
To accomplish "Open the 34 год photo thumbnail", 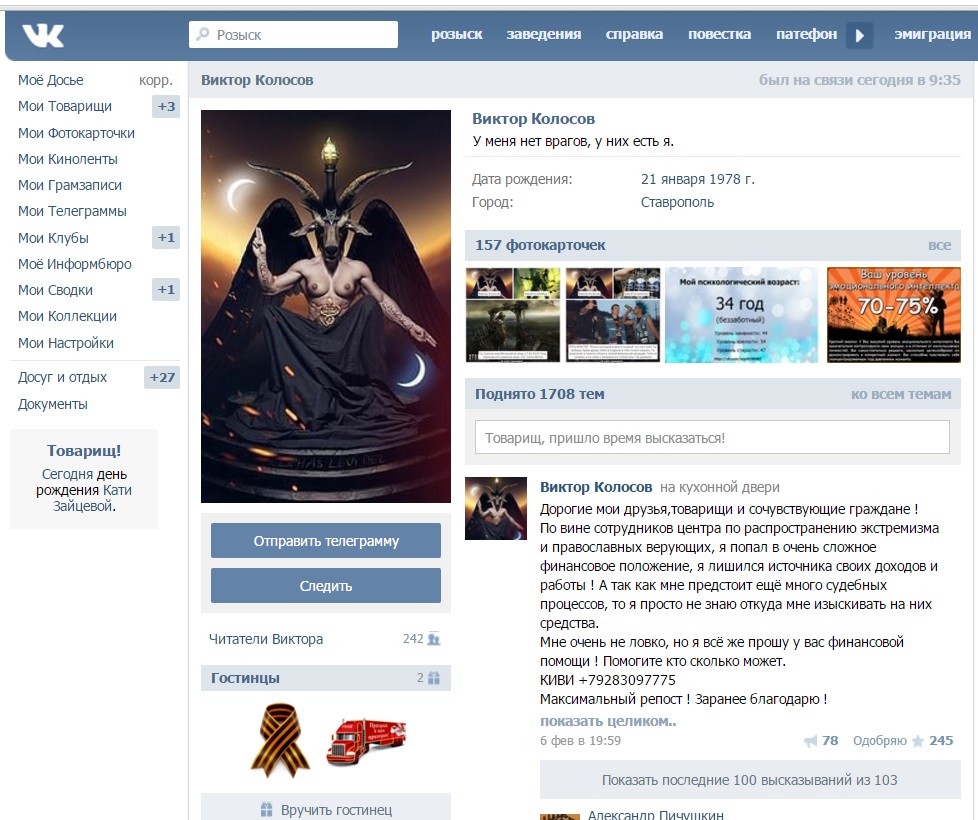I will click(741, 315).
